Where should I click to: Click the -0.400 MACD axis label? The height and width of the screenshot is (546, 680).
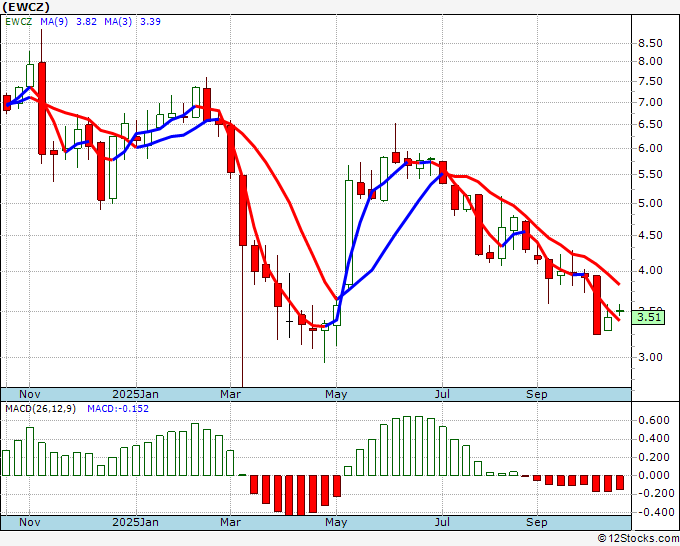click(x=652, y=512)
